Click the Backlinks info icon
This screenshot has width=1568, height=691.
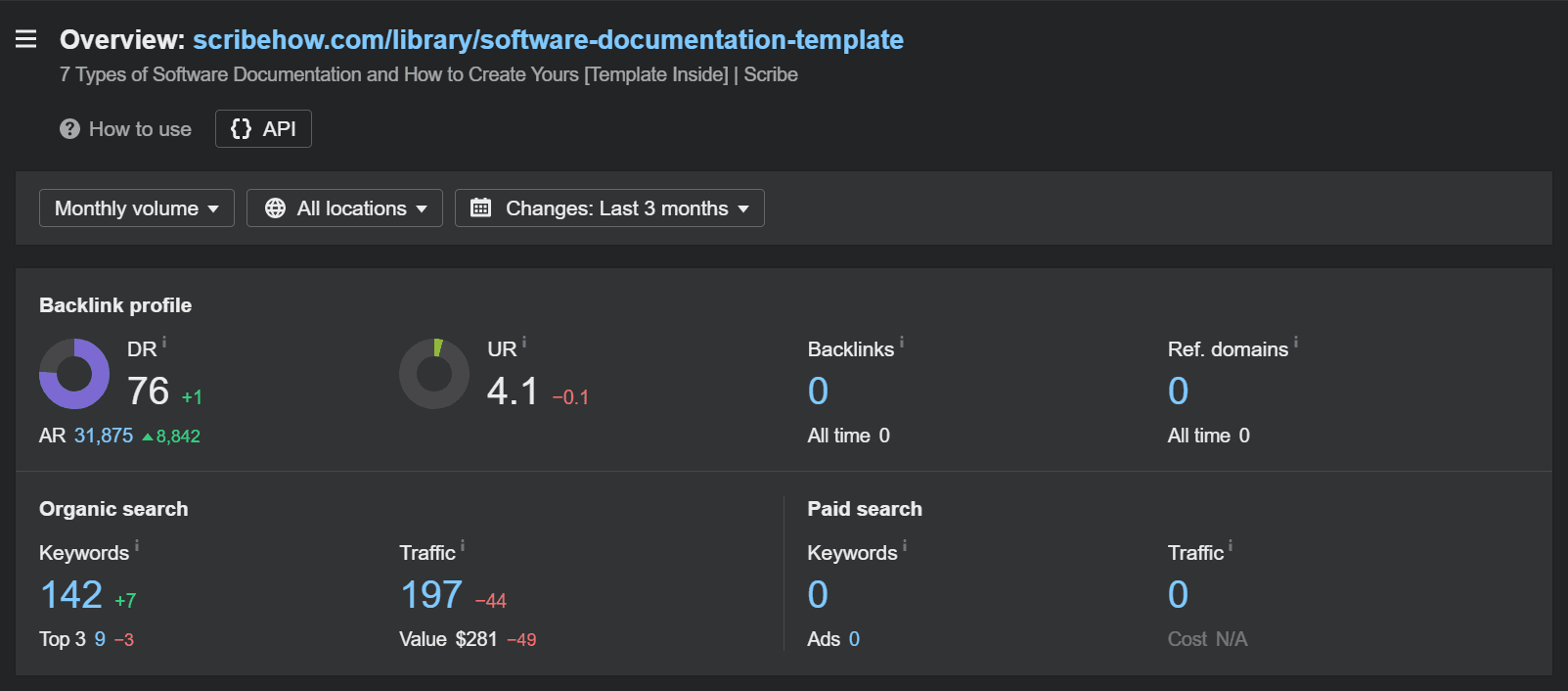[x=902, y=342]
